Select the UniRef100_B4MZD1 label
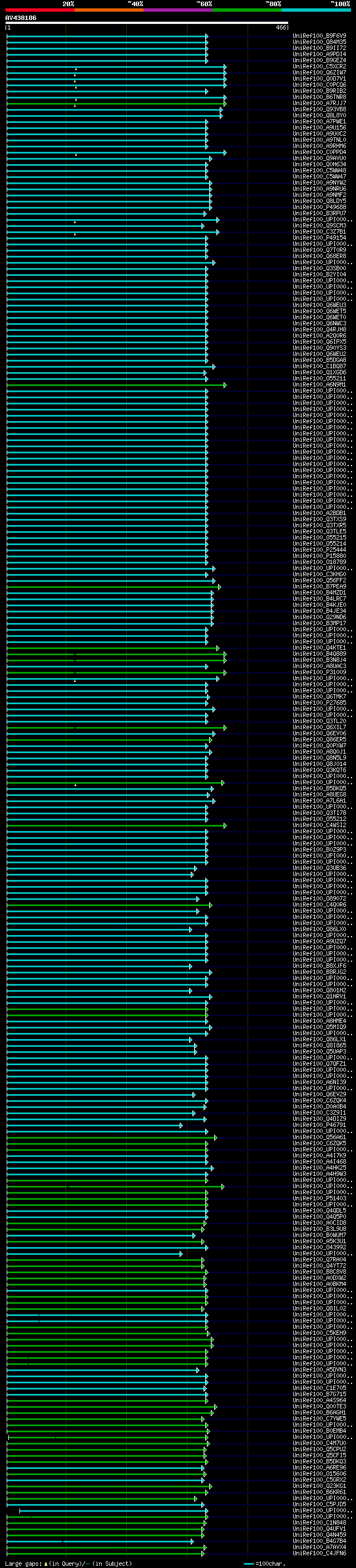The width and height of the screenshot is (356, 1568). click(x=319, y=592)
